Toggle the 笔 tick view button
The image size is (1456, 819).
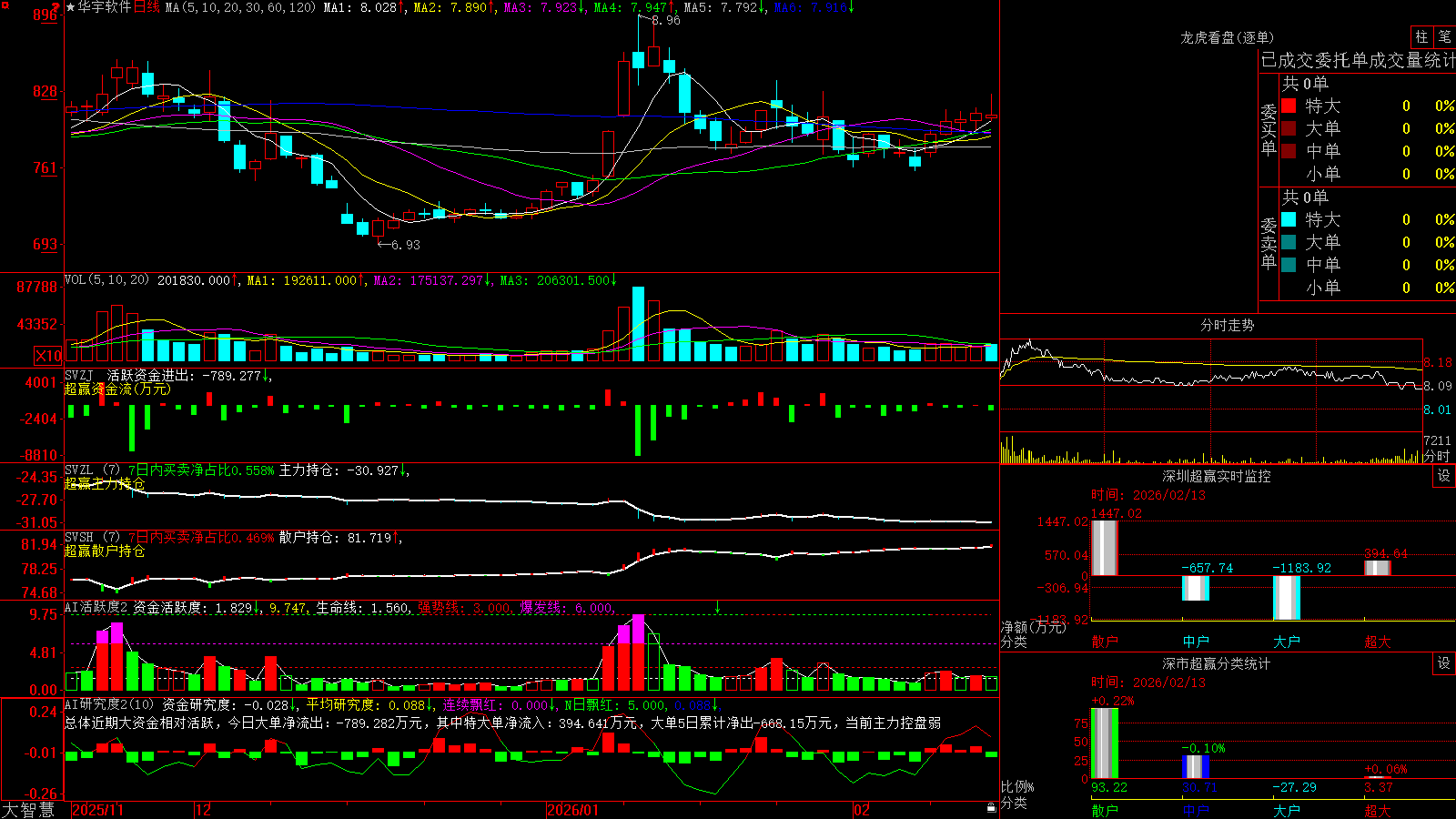1445,37
